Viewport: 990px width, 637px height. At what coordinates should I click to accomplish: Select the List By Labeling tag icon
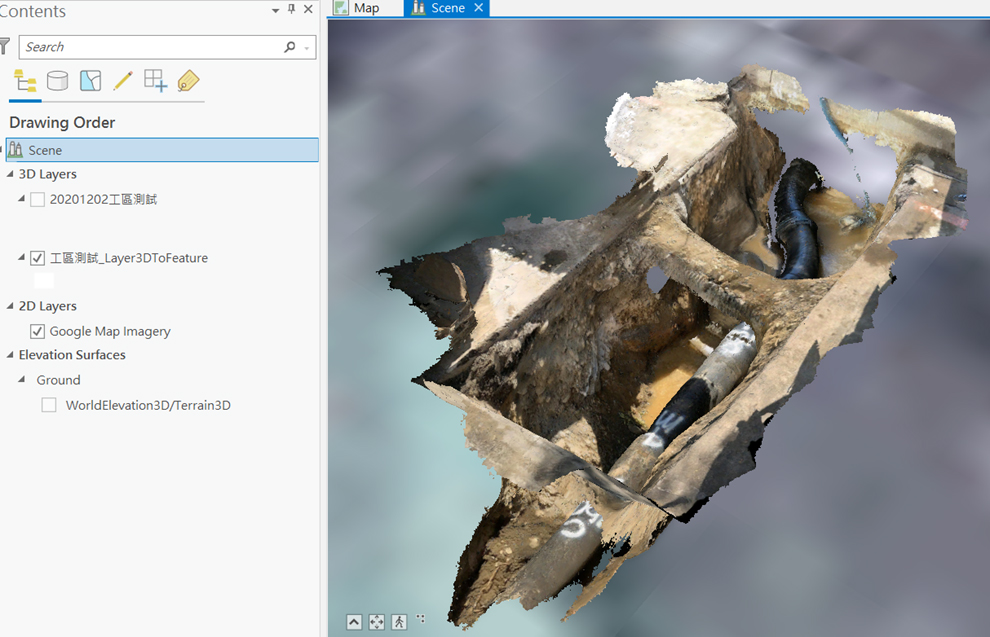pyautogui.click(x=188, y=81)
